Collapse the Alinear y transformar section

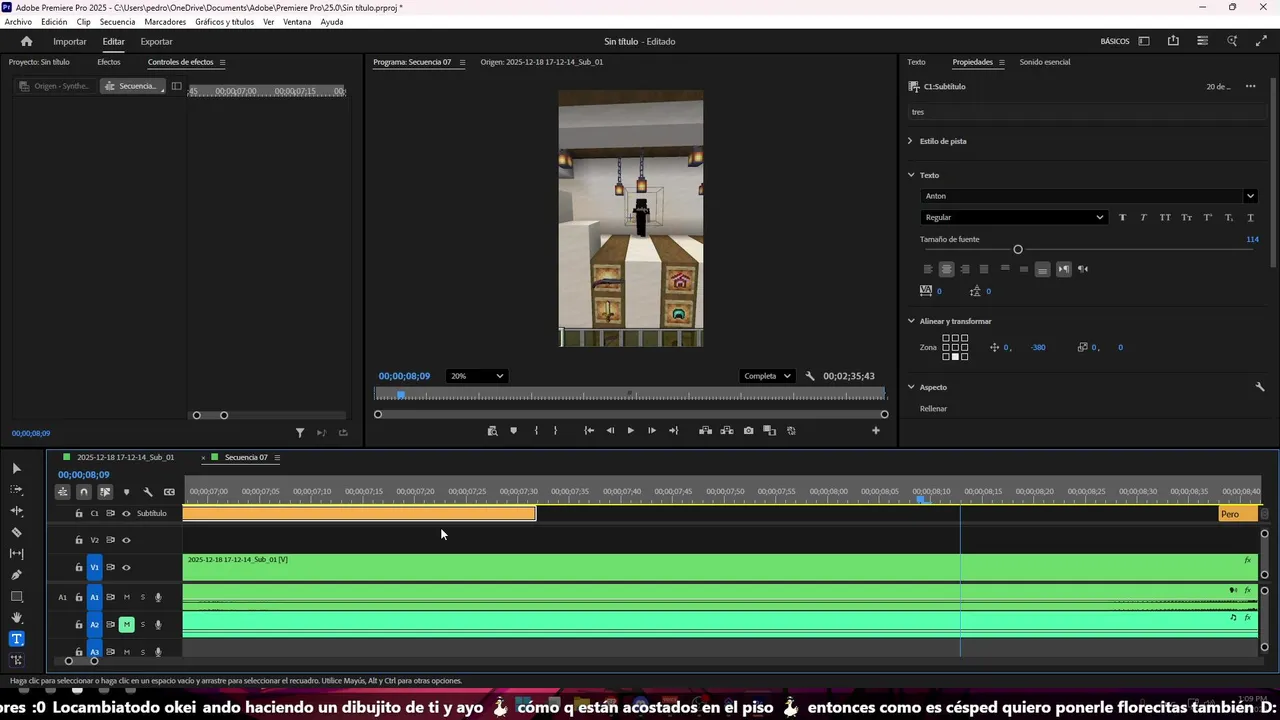coord(911,321)
